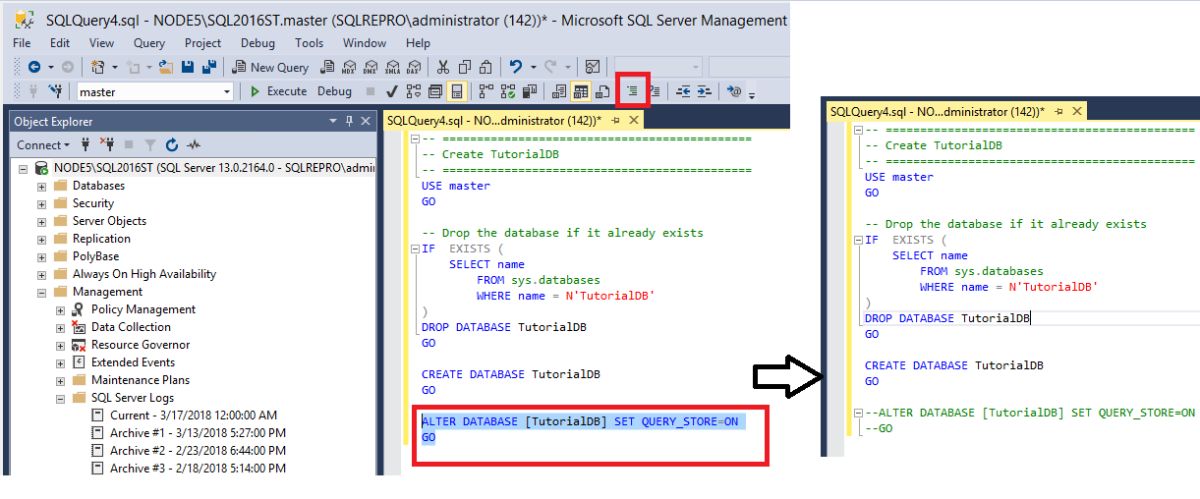Open the File menu
The image size is (1200, 499).
21,43
